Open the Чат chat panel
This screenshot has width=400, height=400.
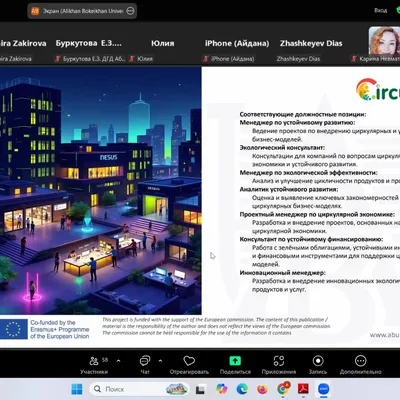click(x=145, y=365)
